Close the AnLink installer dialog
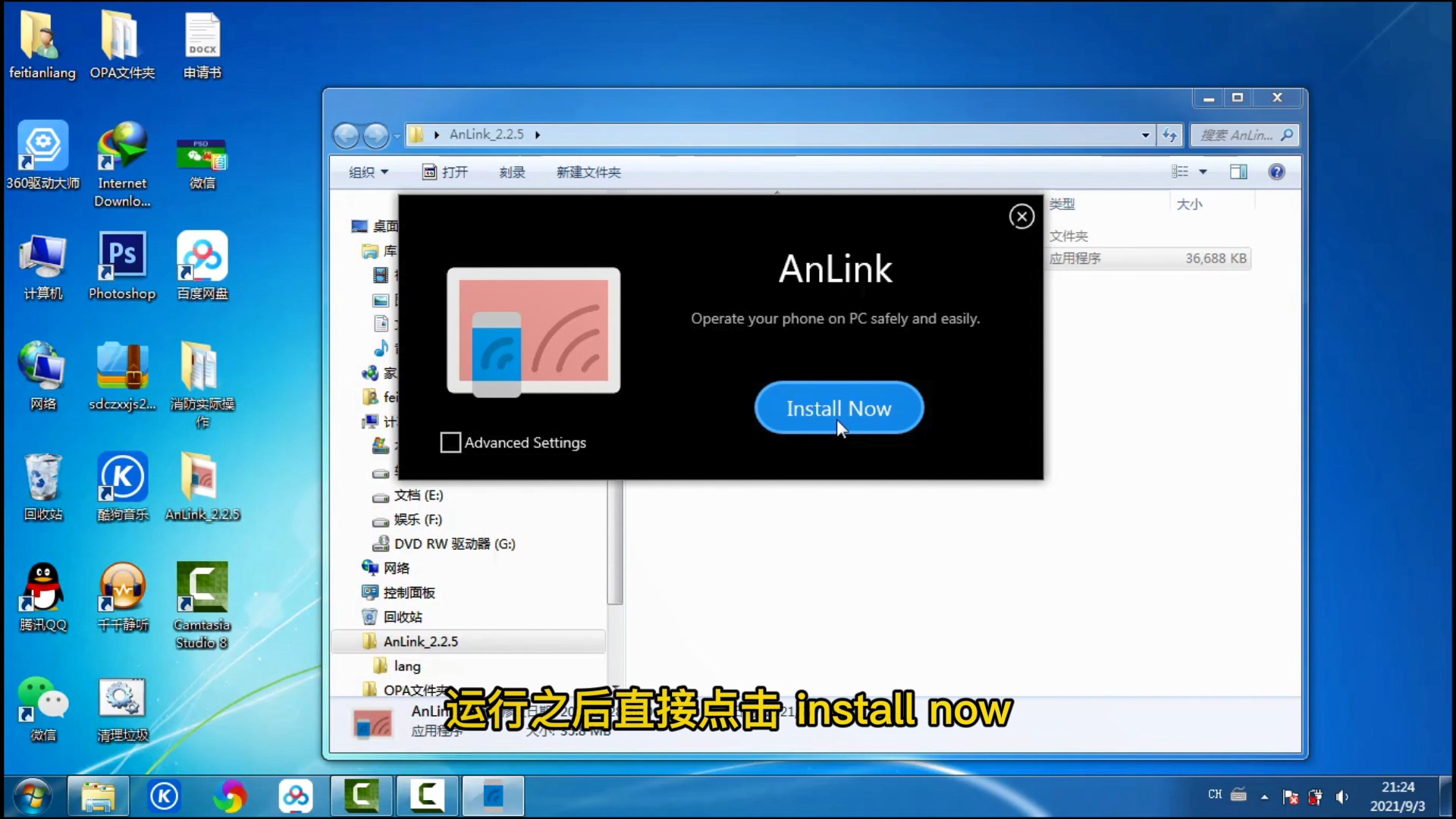This screenshot has height=819, width=1456. (1021, 216)
